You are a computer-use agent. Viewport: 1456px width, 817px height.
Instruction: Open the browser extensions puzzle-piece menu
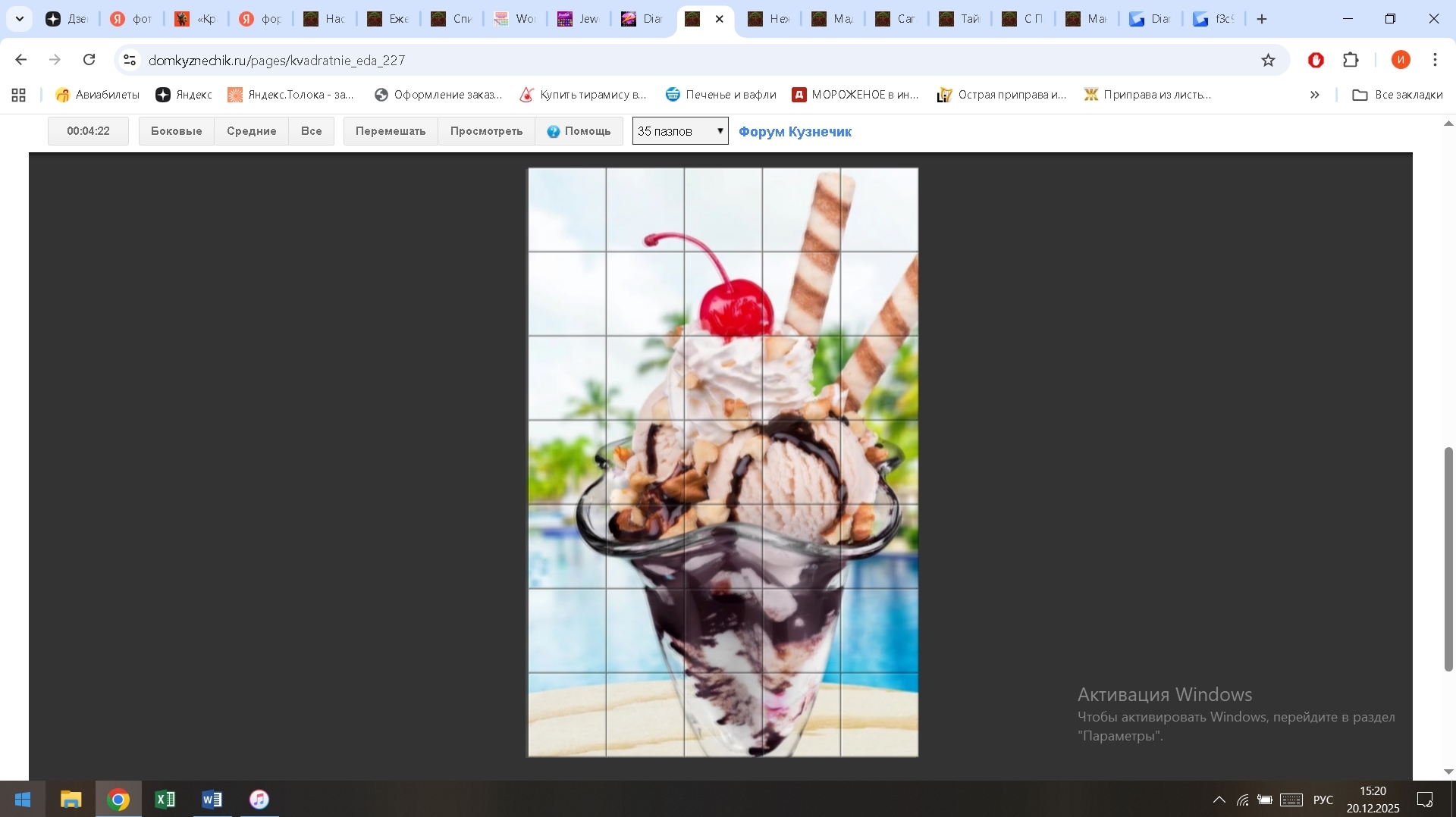tap(1351, 60)
